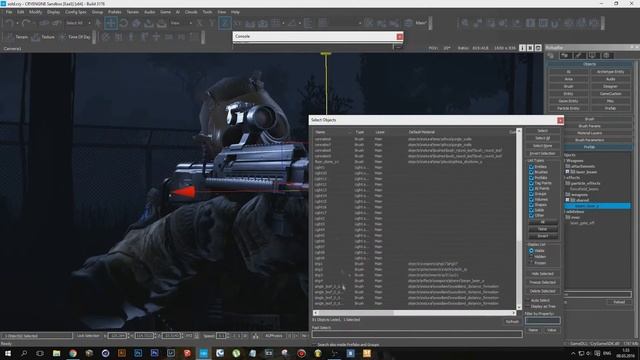Screen dimensions: 640x360
Task: Click Select All in Select Objects dialog
Action: point(542,138)
